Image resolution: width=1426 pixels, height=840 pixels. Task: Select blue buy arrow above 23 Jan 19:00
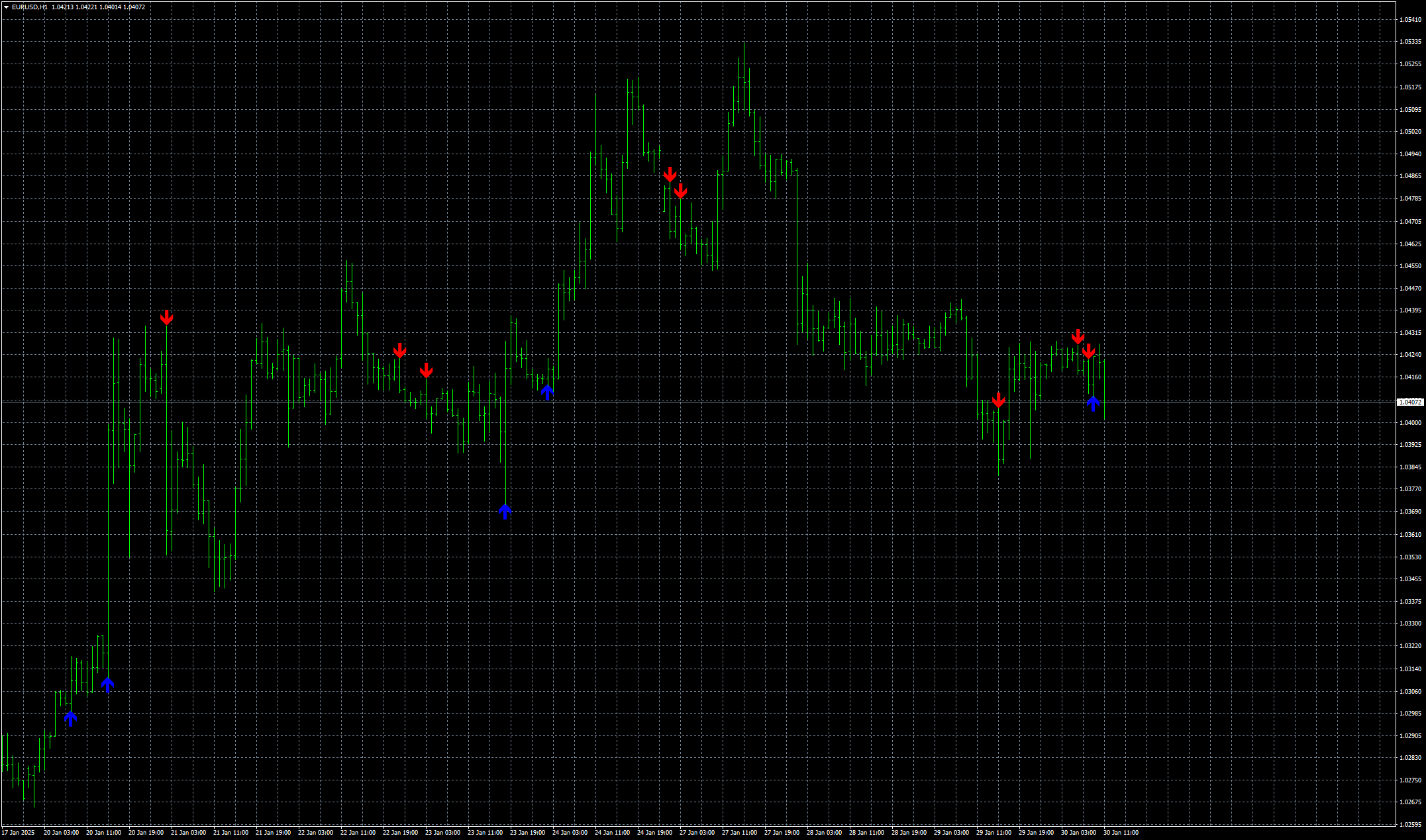[x=547, y=393]
